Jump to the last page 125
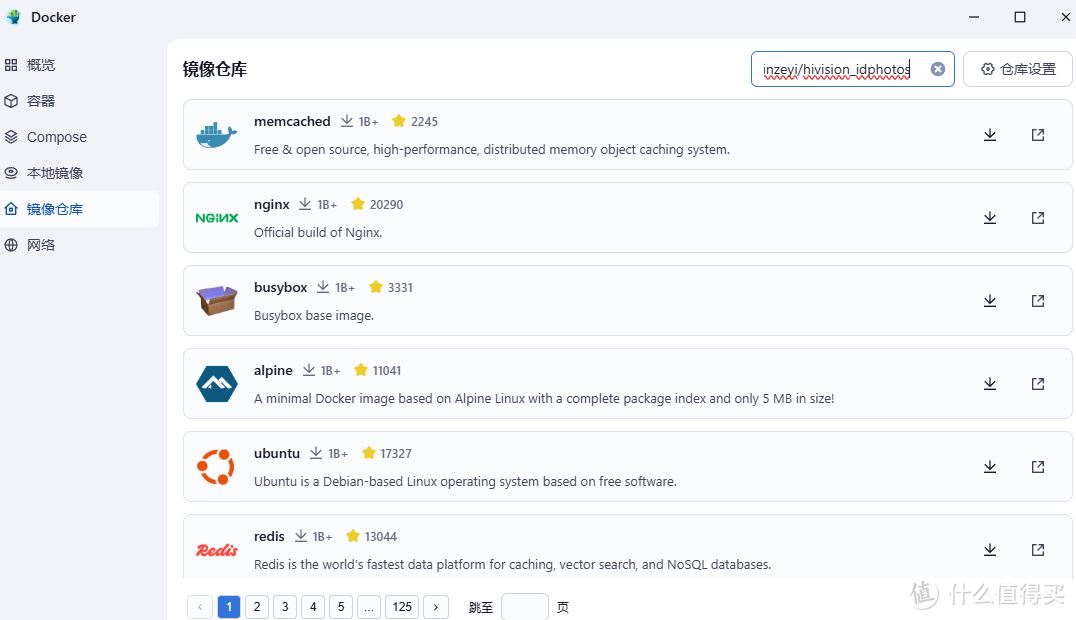The height and width of the screenshot is (620, 1076). pyautogui.click(x=402, y=607)
